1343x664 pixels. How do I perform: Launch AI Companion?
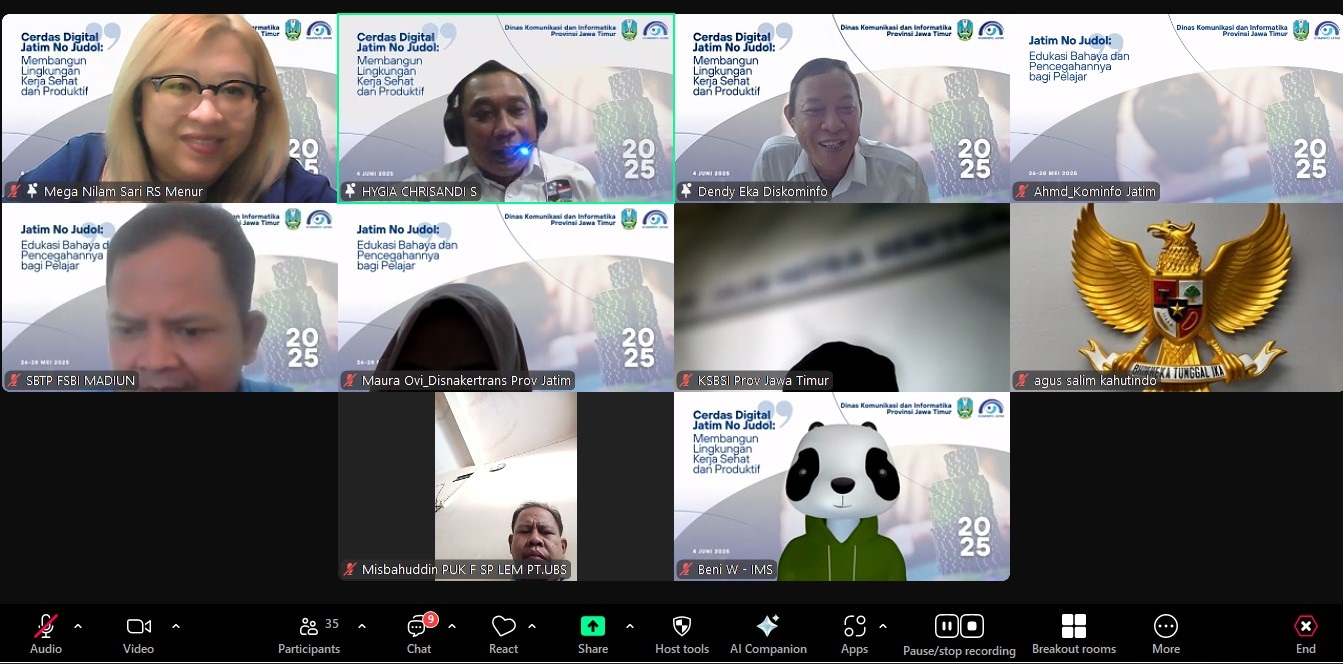coord(768,631)
